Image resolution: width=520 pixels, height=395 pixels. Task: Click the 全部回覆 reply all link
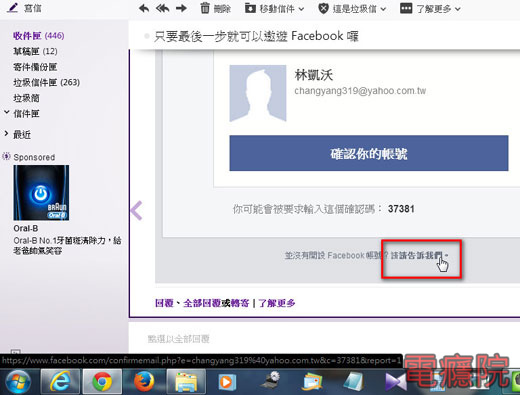point(202,303)
